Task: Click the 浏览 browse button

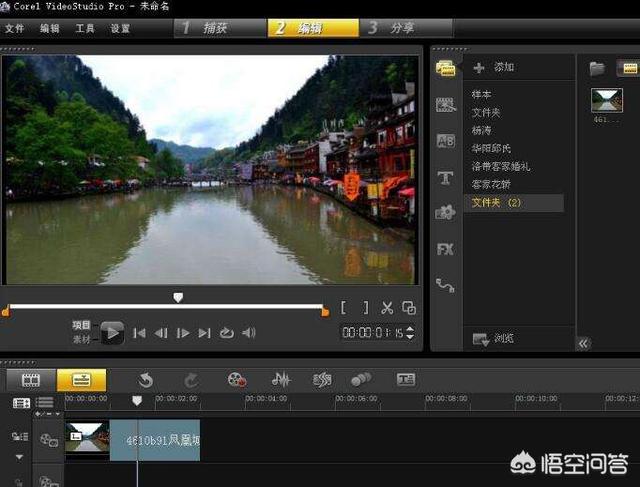Action: coord(493,338)
